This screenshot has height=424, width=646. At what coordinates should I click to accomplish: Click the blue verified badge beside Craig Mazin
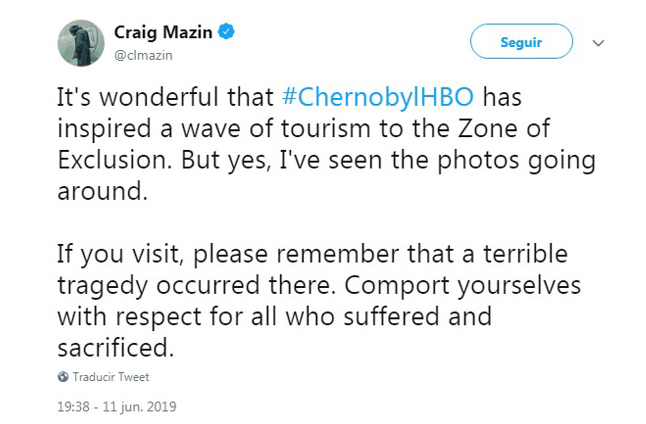tap(228, 32)
